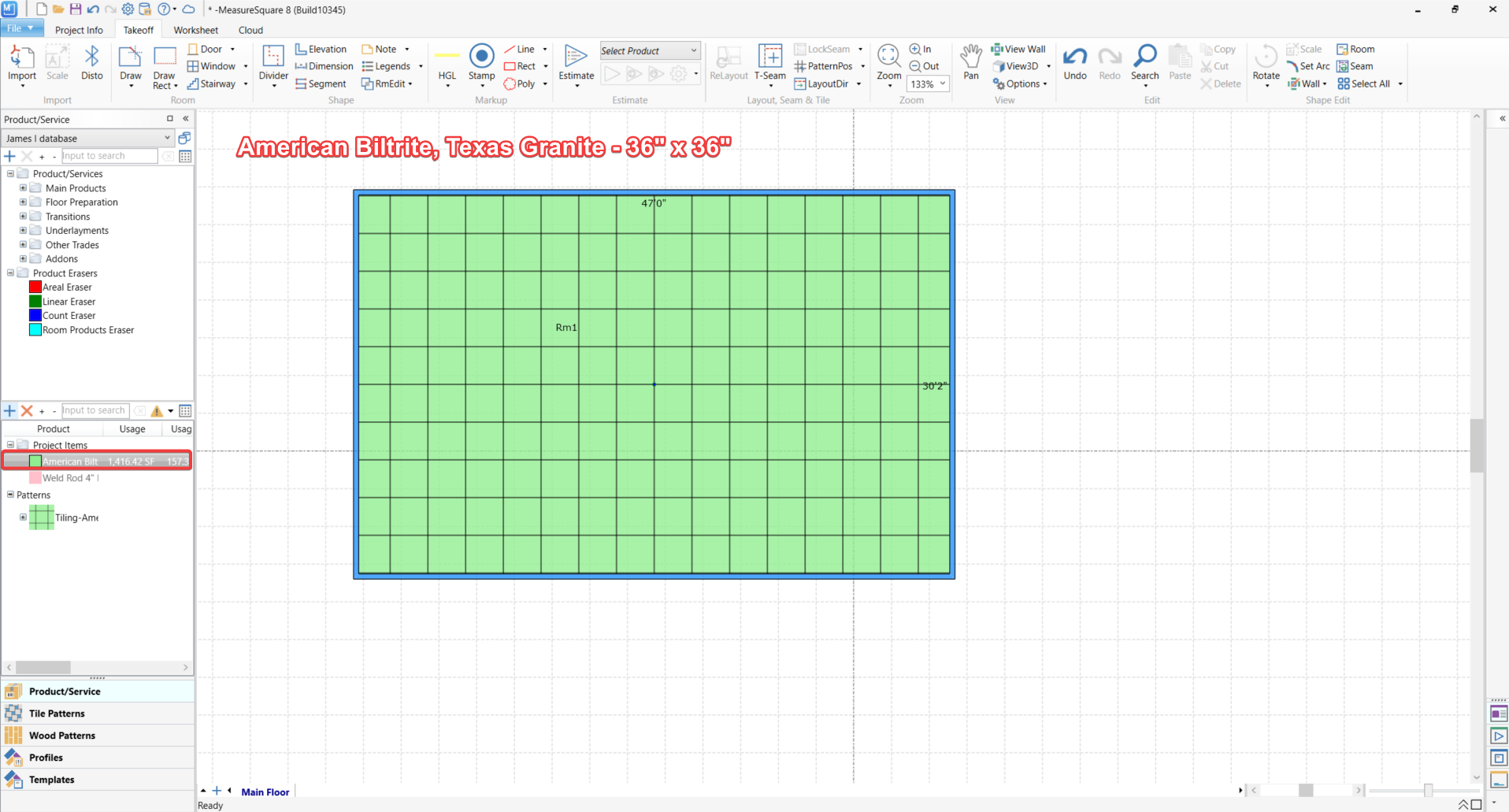
Task: Expand the Floor Preparation folder
Action: pos(23,202)
